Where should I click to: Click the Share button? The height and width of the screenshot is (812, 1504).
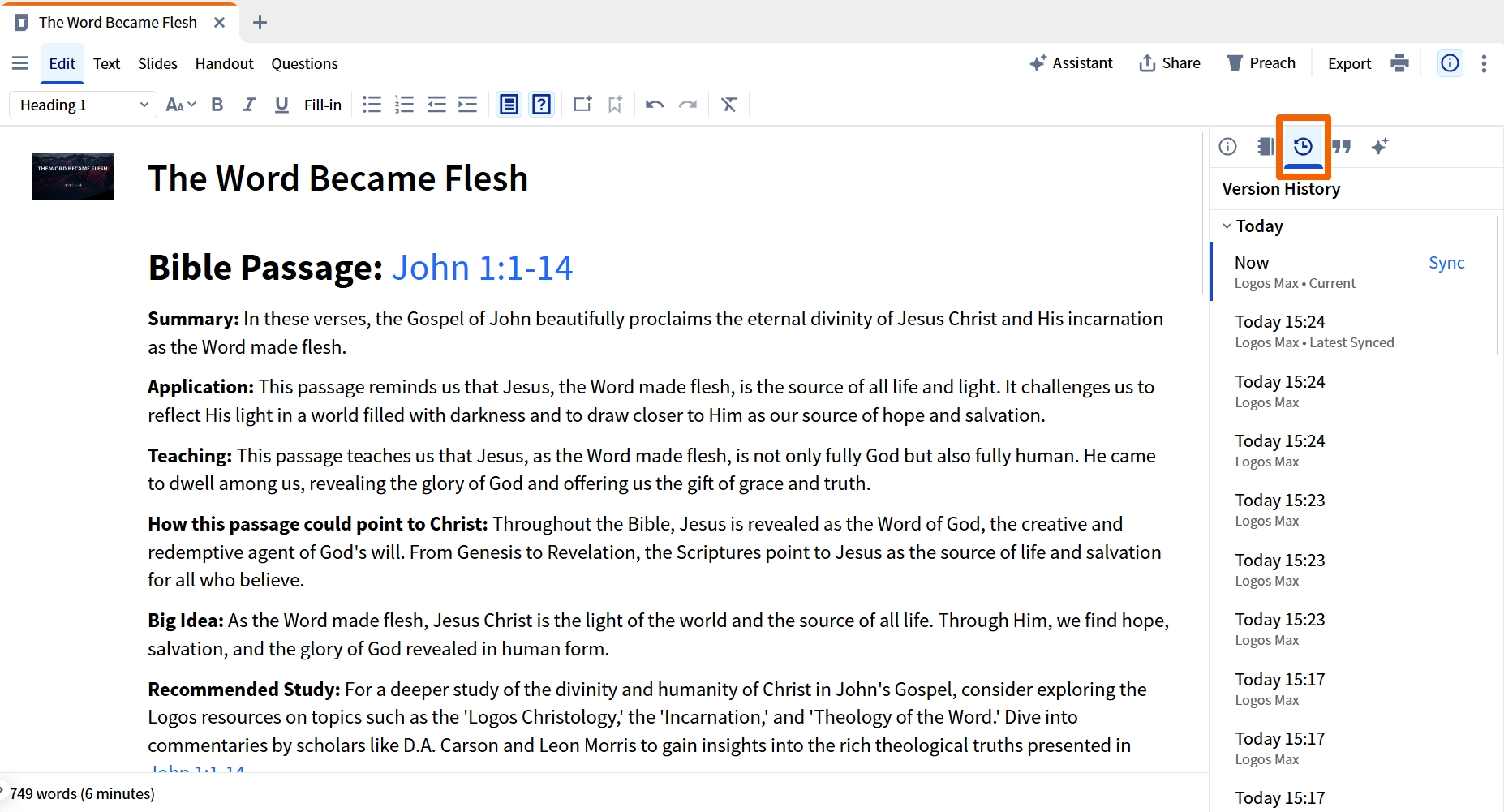[1170, 63]
